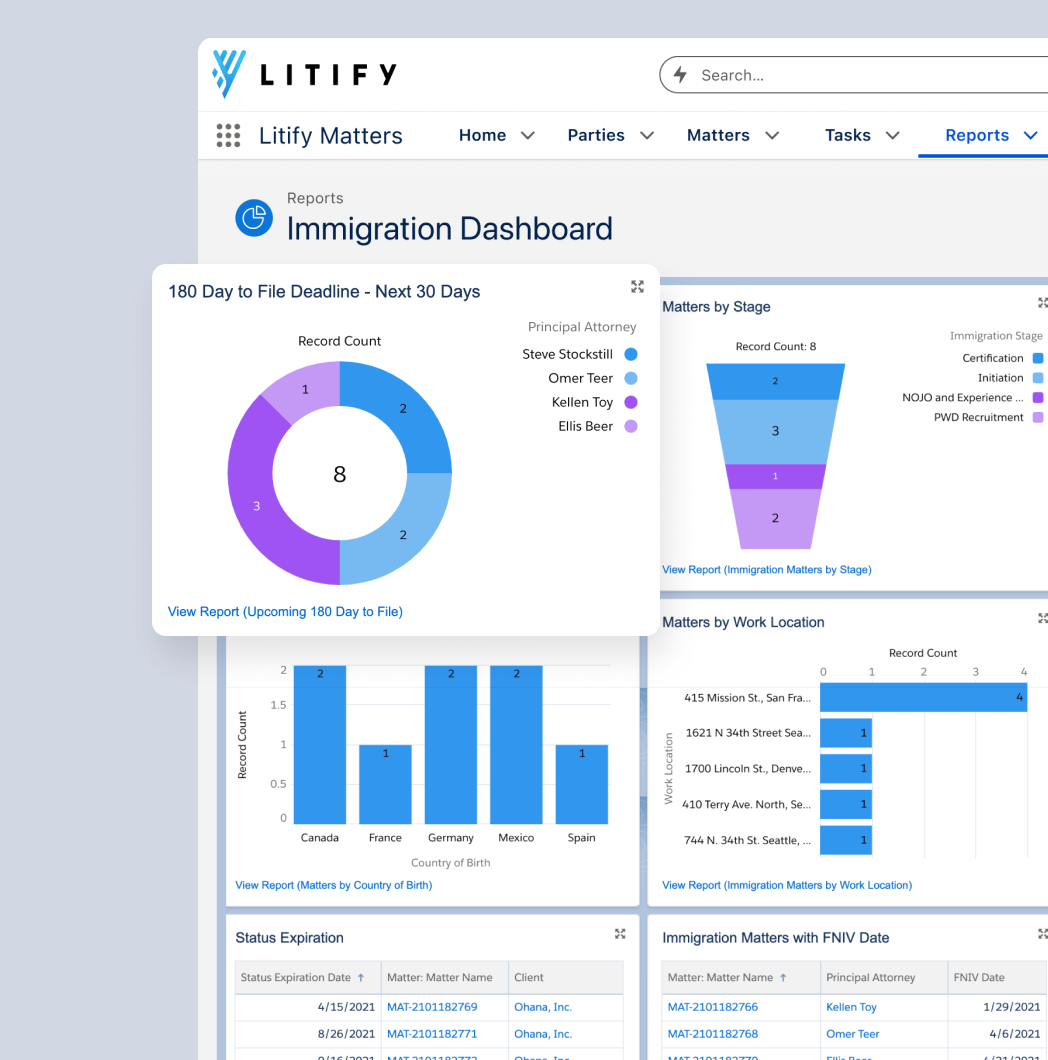
Task: Click the Litify logo
Action: [304, 74]
